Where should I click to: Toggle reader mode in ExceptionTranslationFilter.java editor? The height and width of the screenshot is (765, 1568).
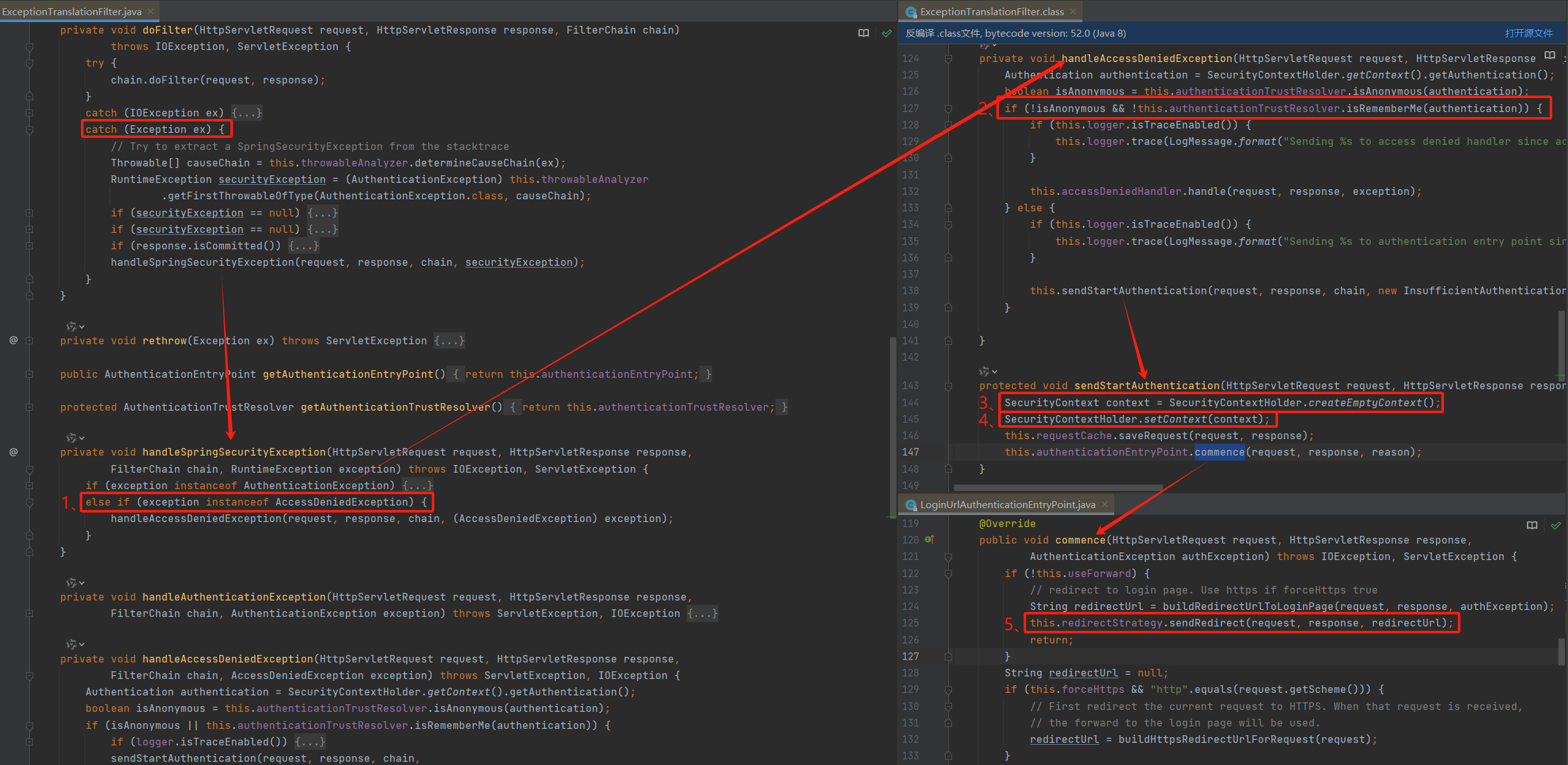pos(863,33)
